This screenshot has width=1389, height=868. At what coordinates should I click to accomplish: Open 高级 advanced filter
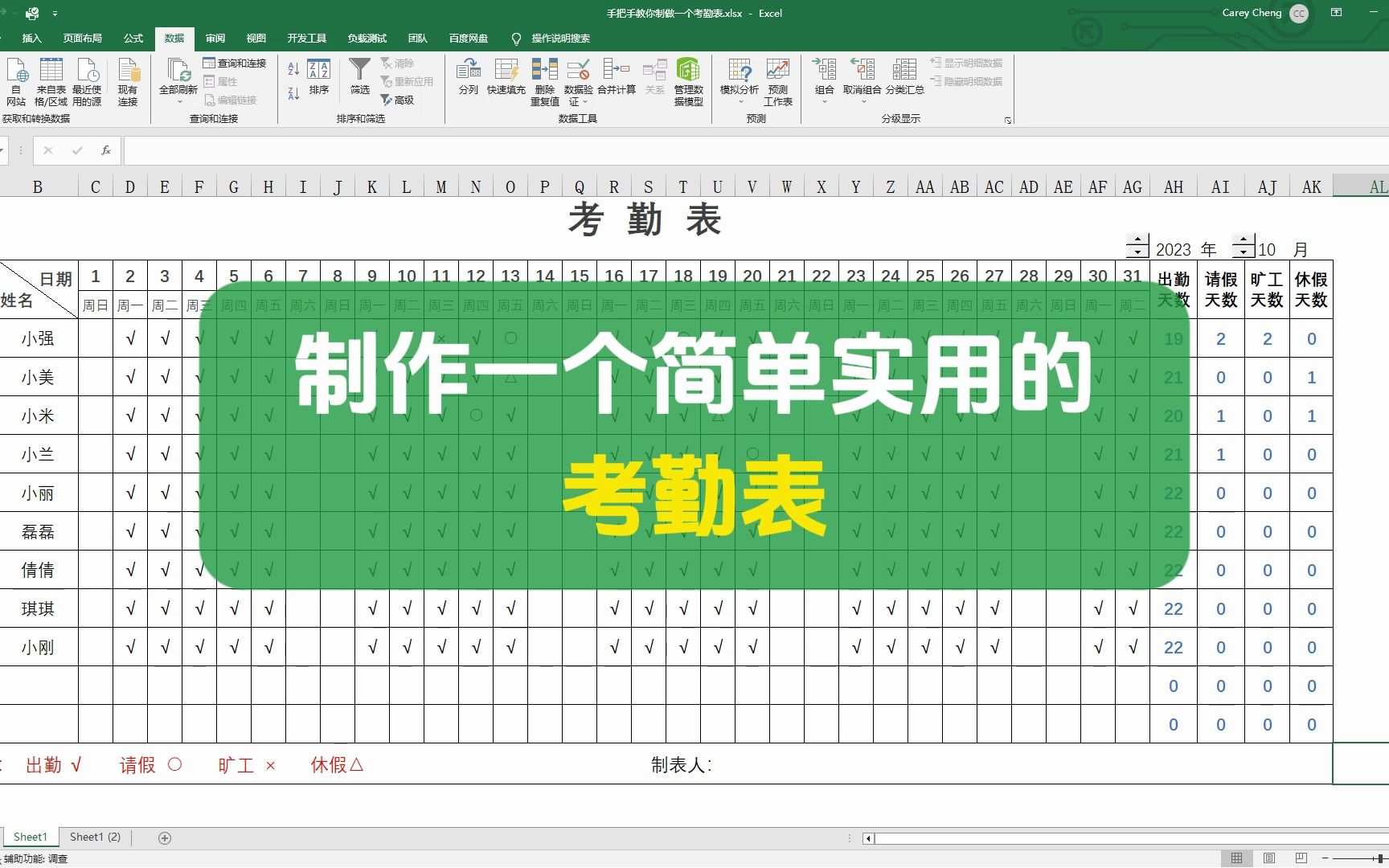pos(398,100)
